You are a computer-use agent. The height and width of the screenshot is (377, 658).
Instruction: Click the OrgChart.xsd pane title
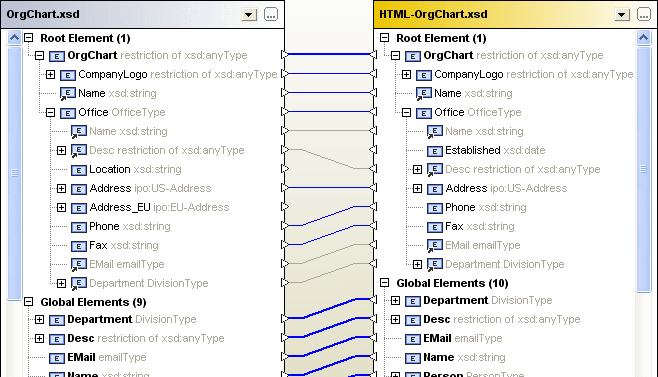click(x=43, y=14)
